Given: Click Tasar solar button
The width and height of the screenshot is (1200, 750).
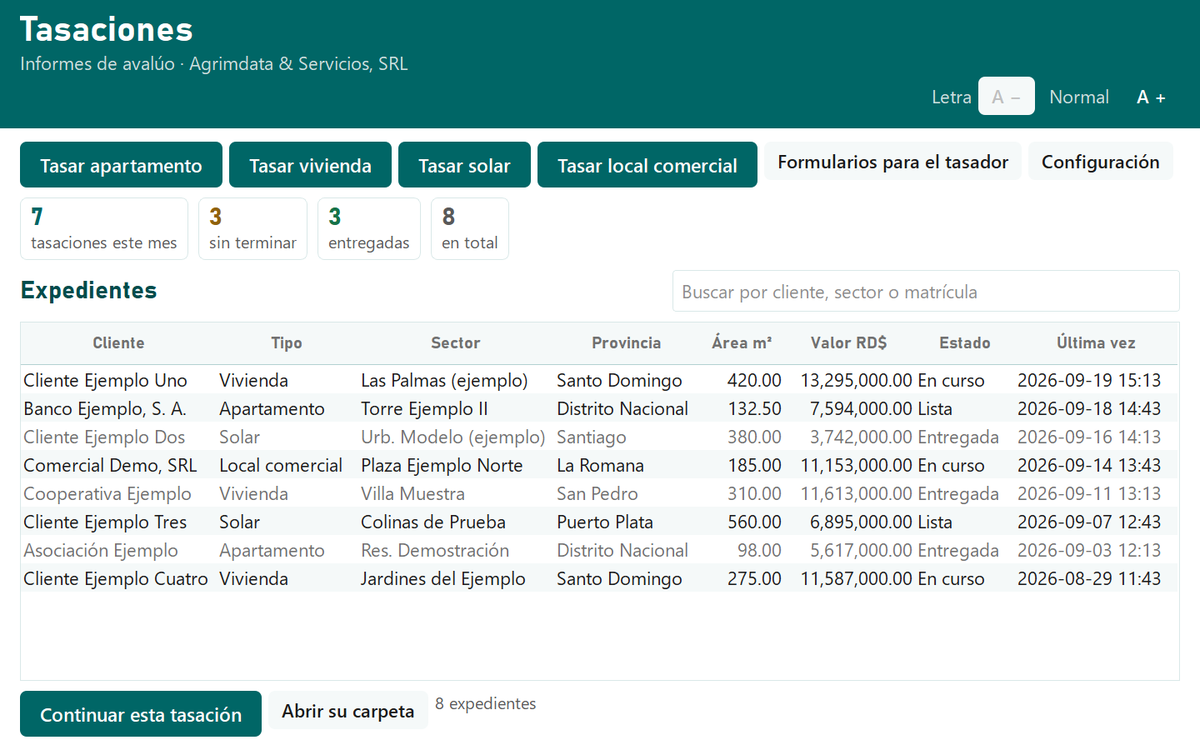Looking at the screenshot, I should coord(464,165).
